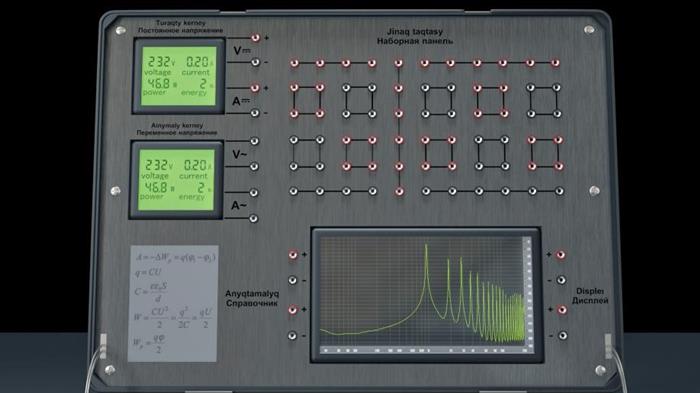Click the DC voltmeter positive red terminal
The image size is (700, 393).
(255, 38)
